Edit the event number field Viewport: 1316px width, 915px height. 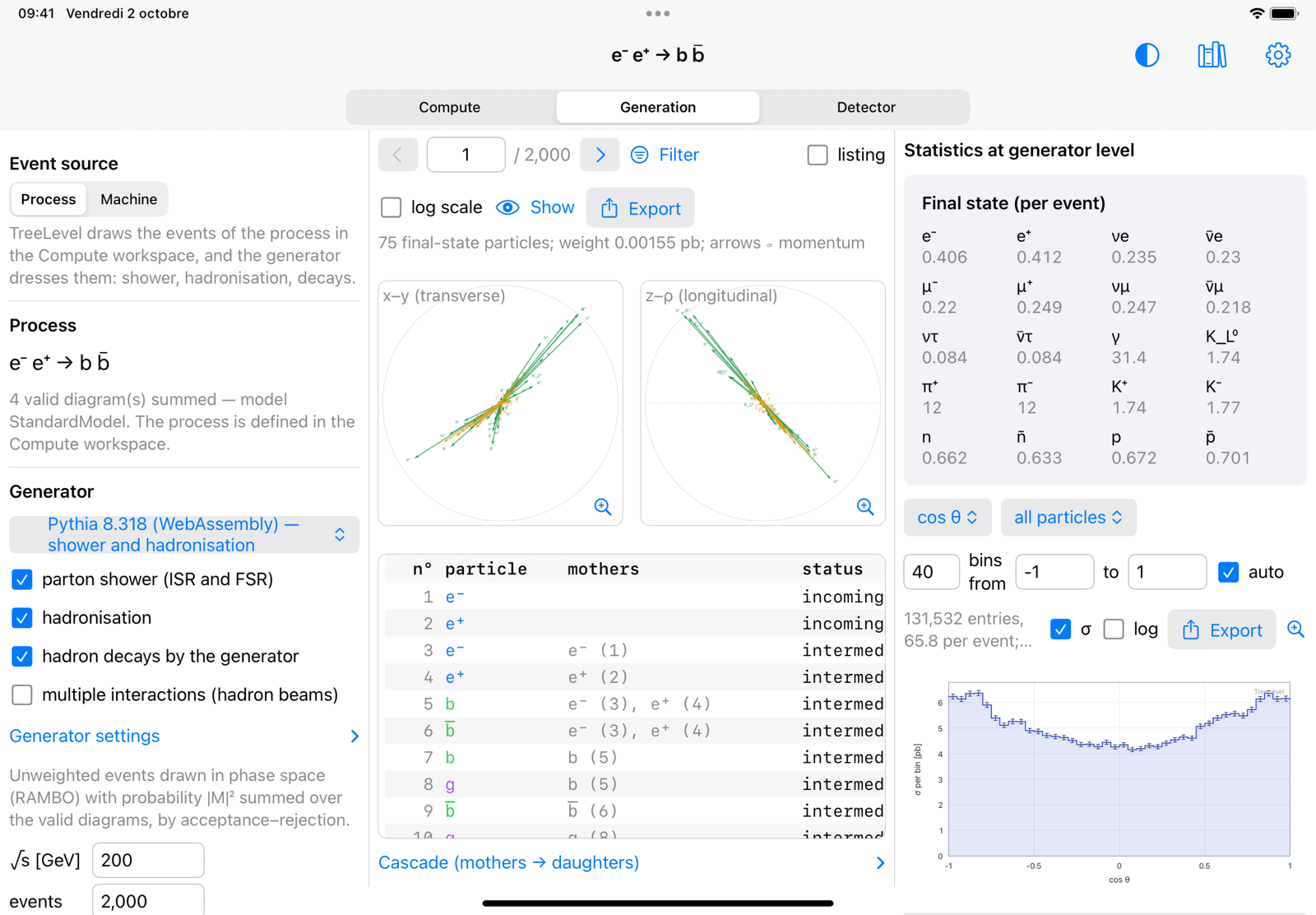click(466, 155)
